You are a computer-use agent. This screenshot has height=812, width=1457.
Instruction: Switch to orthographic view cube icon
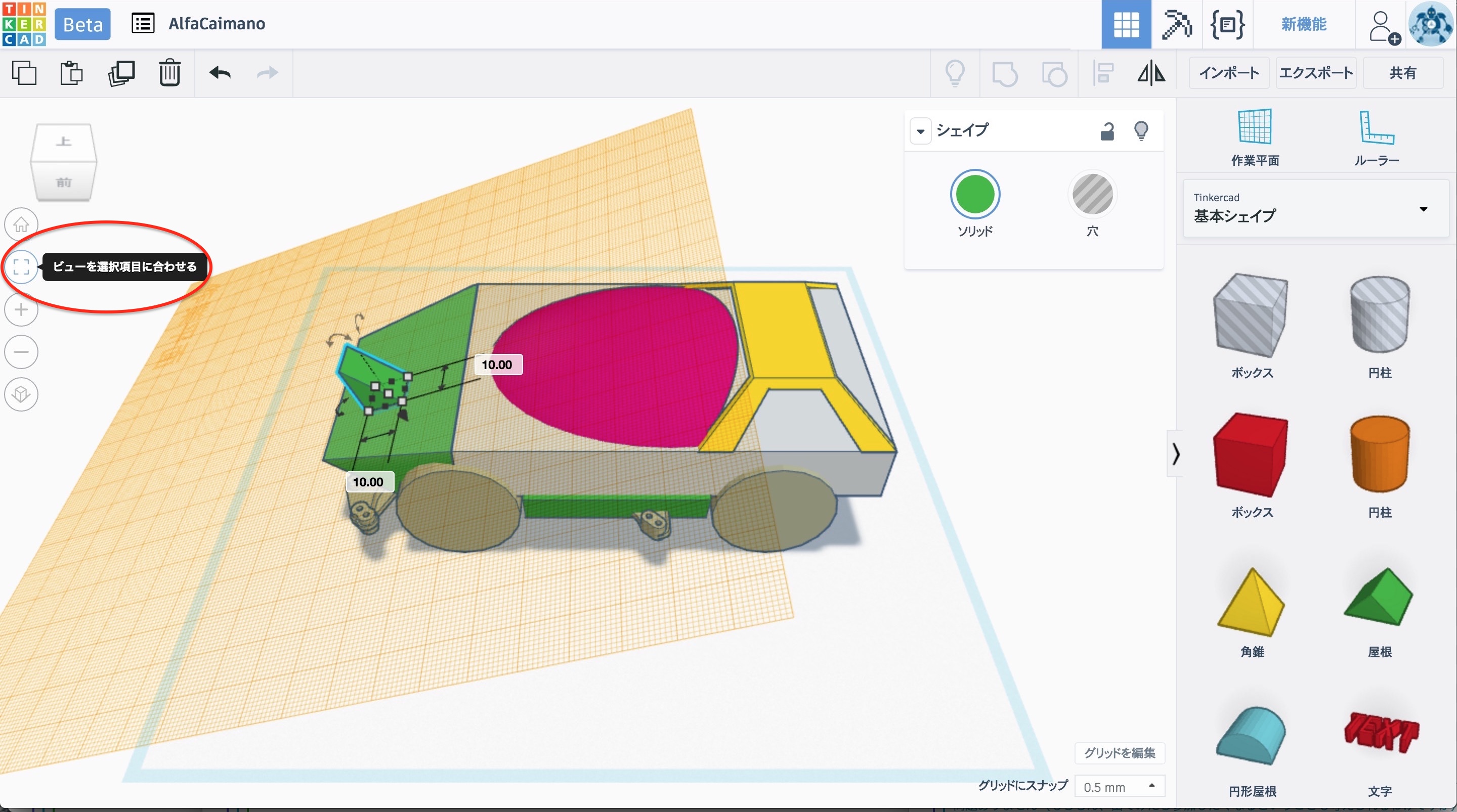pyautogui.click(x=21, y=394)
